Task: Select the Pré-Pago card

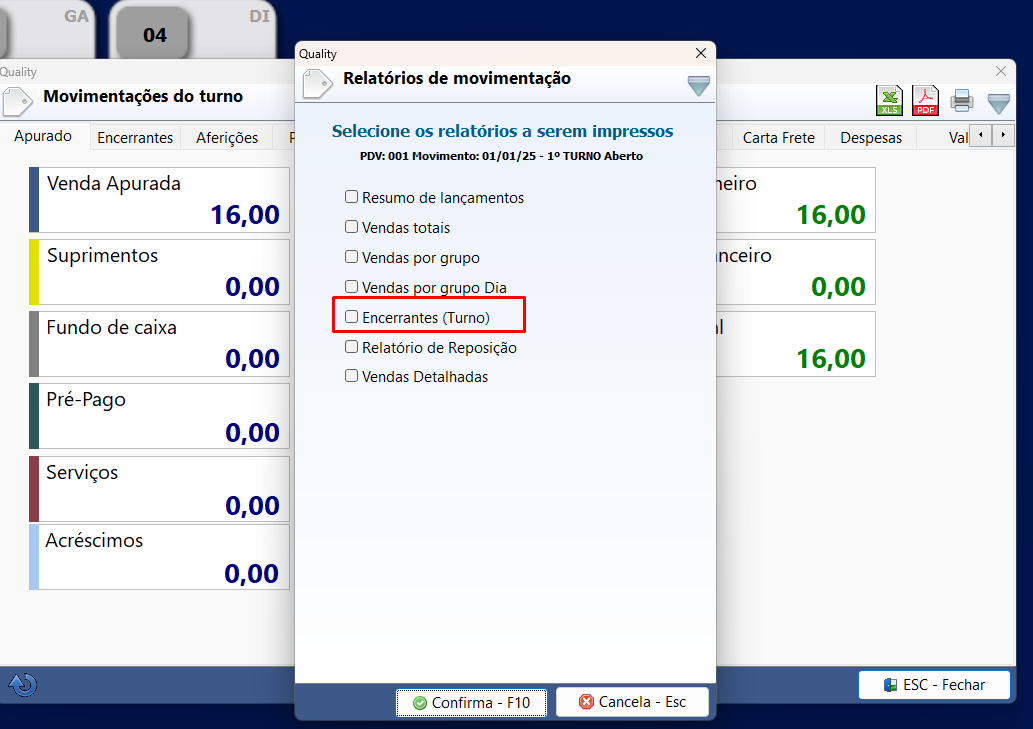Action: click(x=159, y=416)
